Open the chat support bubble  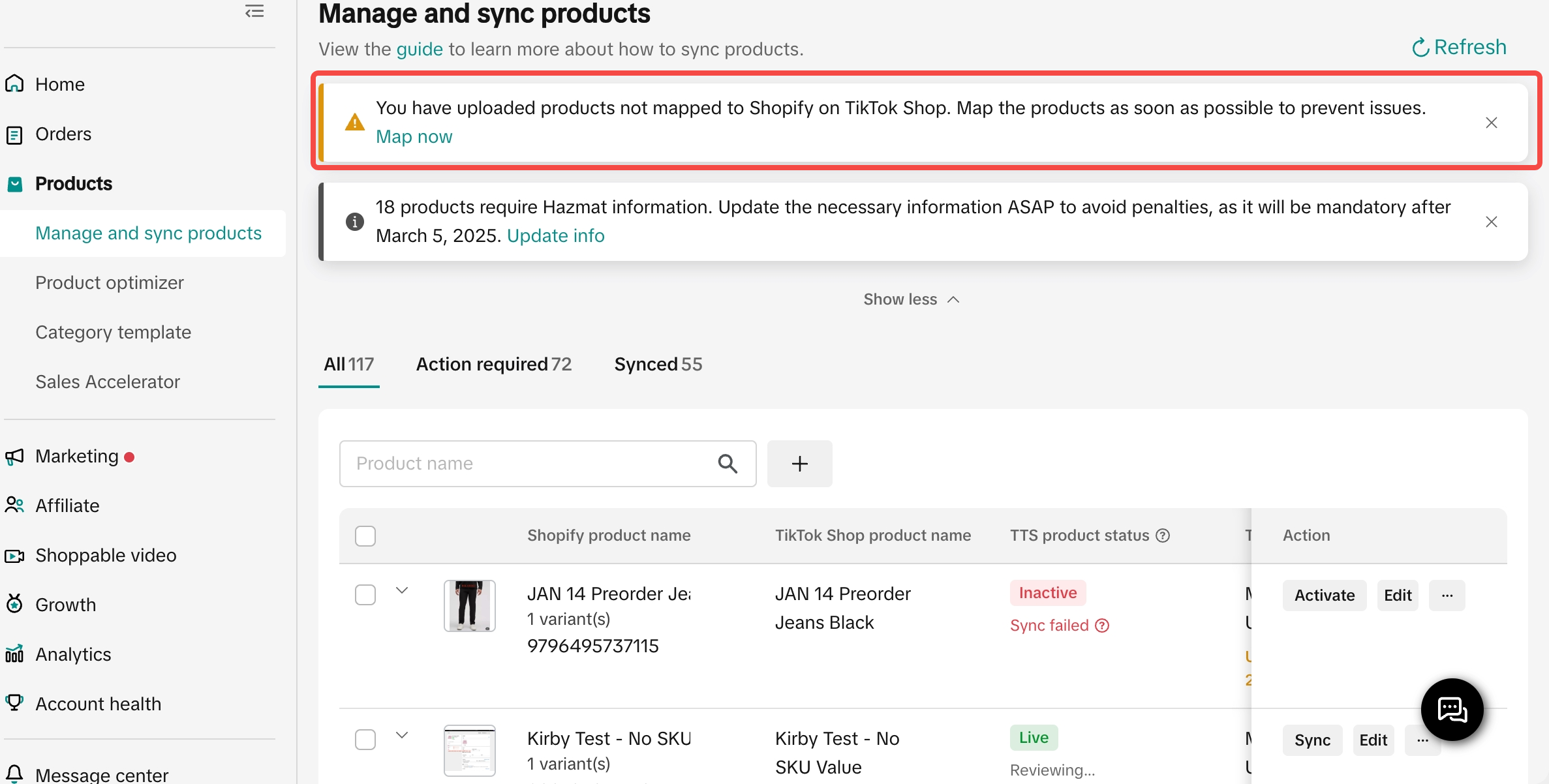[1452, 709]
